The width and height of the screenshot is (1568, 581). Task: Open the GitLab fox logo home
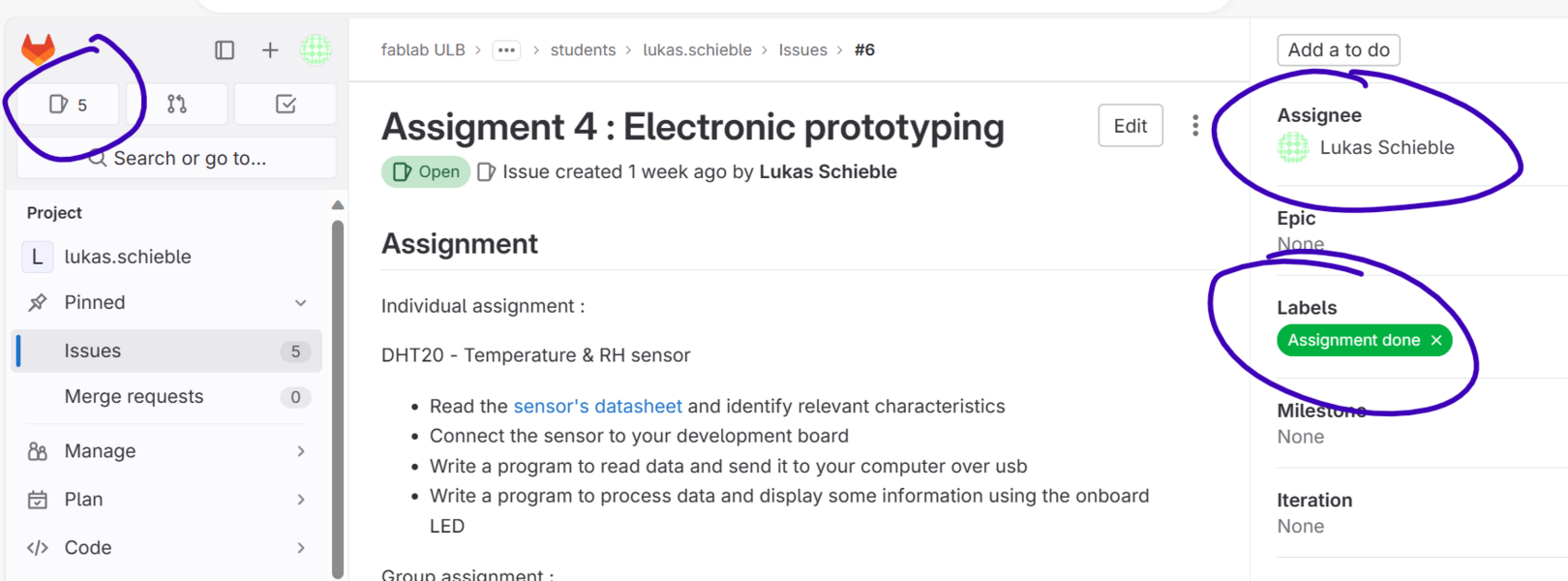pos(39,49)
